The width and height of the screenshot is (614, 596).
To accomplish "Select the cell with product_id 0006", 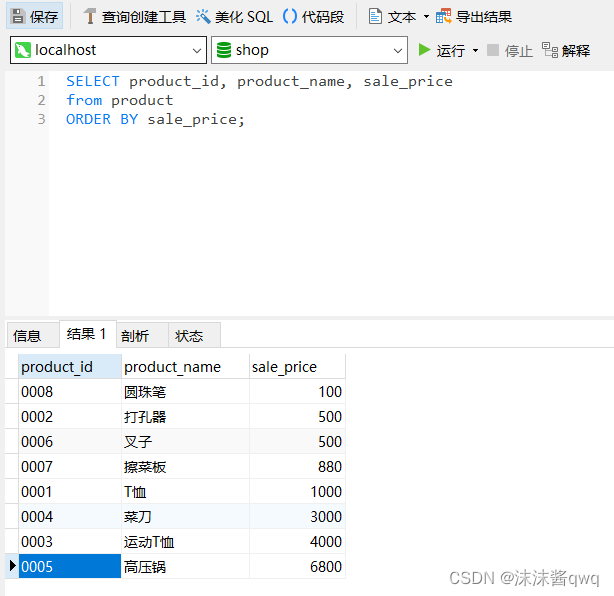I will tap(70, 442).
